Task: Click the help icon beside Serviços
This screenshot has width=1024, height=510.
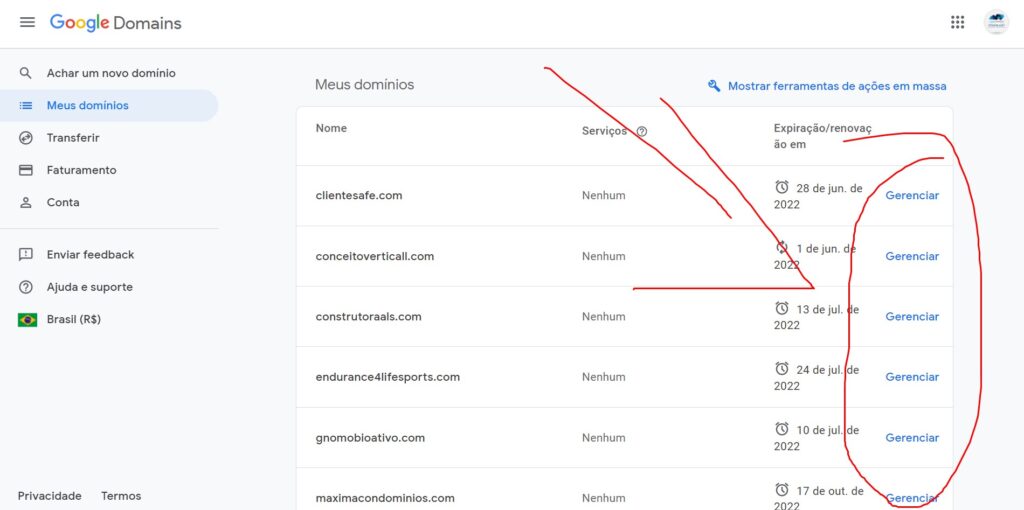Action: 641,131
